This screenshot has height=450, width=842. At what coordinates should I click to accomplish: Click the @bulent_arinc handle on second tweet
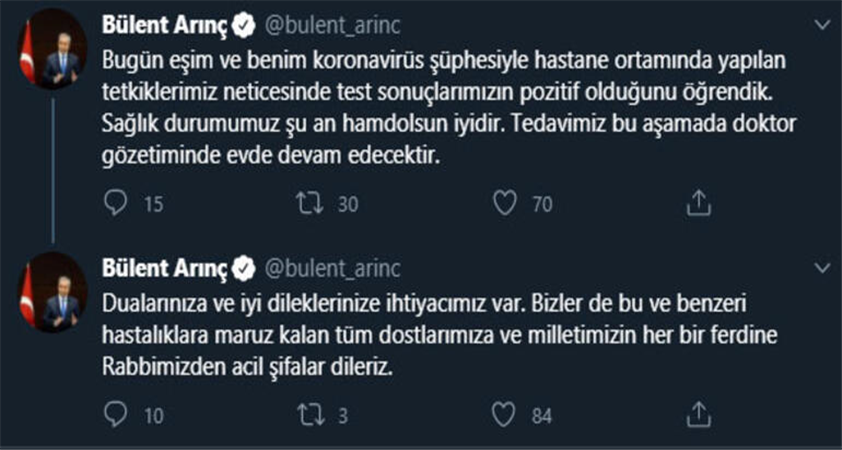pos(320,268)
